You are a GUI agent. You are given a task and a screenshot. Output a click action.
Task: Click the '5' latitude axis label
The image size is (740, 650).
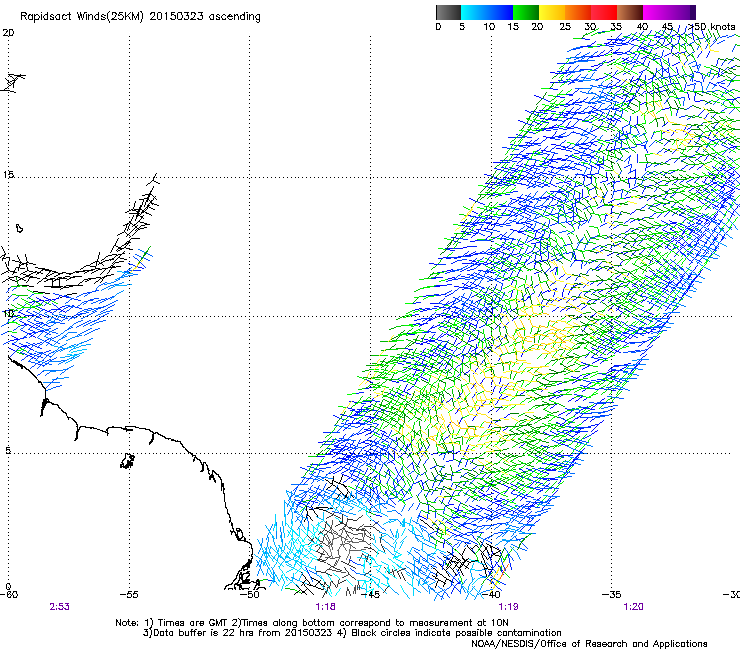click(8, 450)
